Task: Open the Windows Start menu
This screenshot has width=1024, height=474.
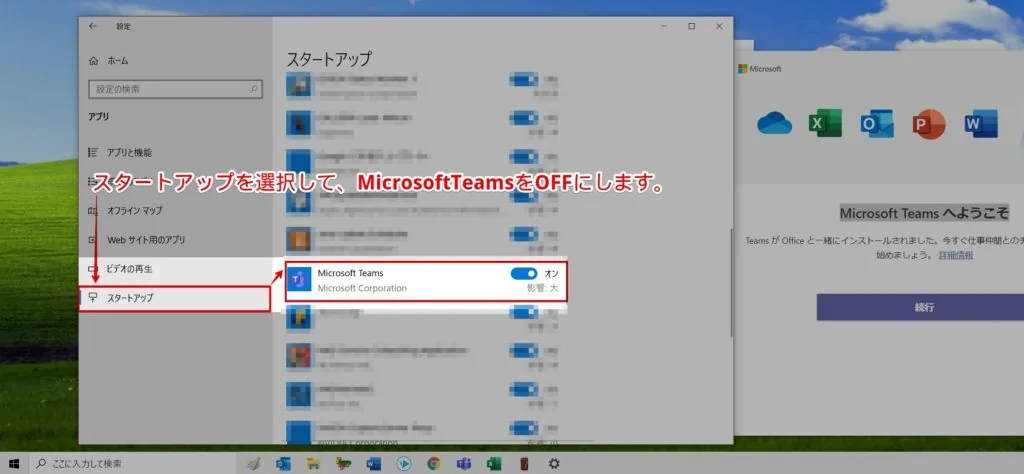Action: tap(14, 464)
